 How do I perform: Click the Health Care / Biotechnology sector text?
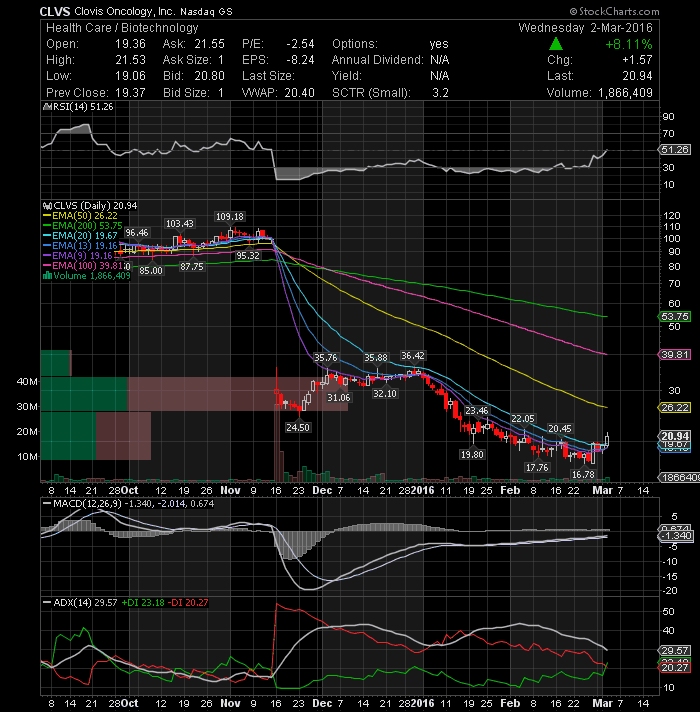(x=122, y=28)
